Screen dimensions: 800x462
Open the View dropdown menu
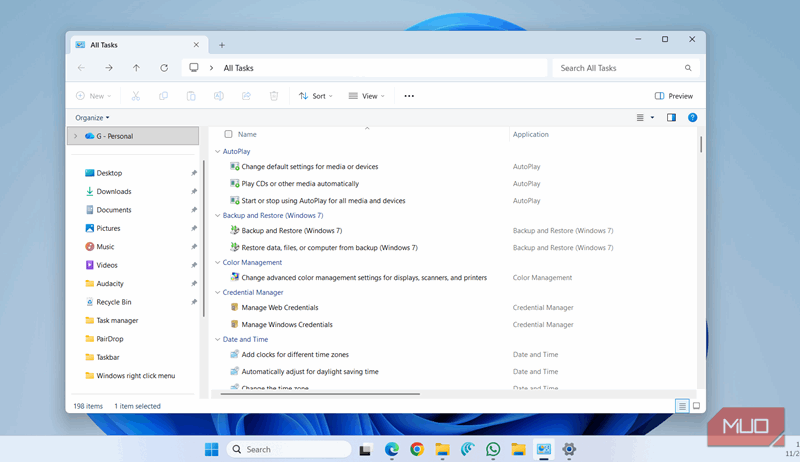[x=368, y=96]
